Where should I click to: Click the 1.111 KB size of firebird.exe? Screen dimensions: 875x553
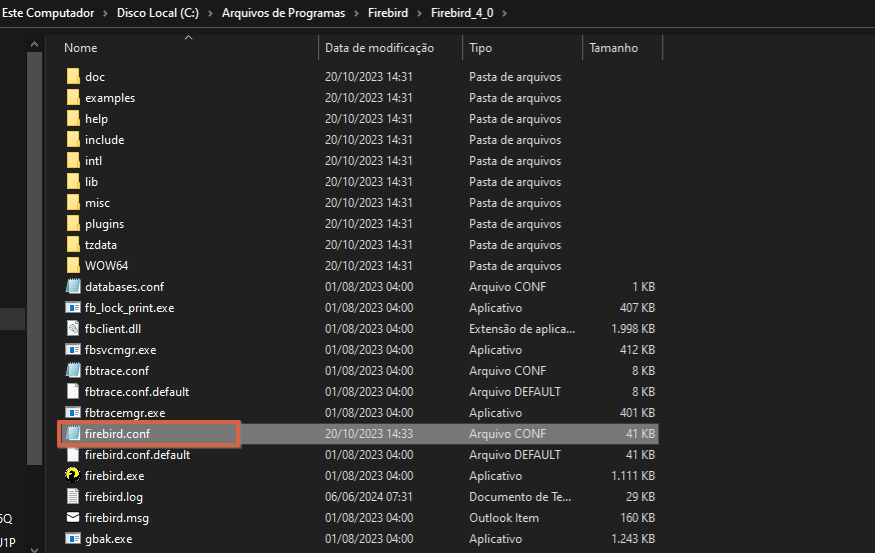point(633,476)
